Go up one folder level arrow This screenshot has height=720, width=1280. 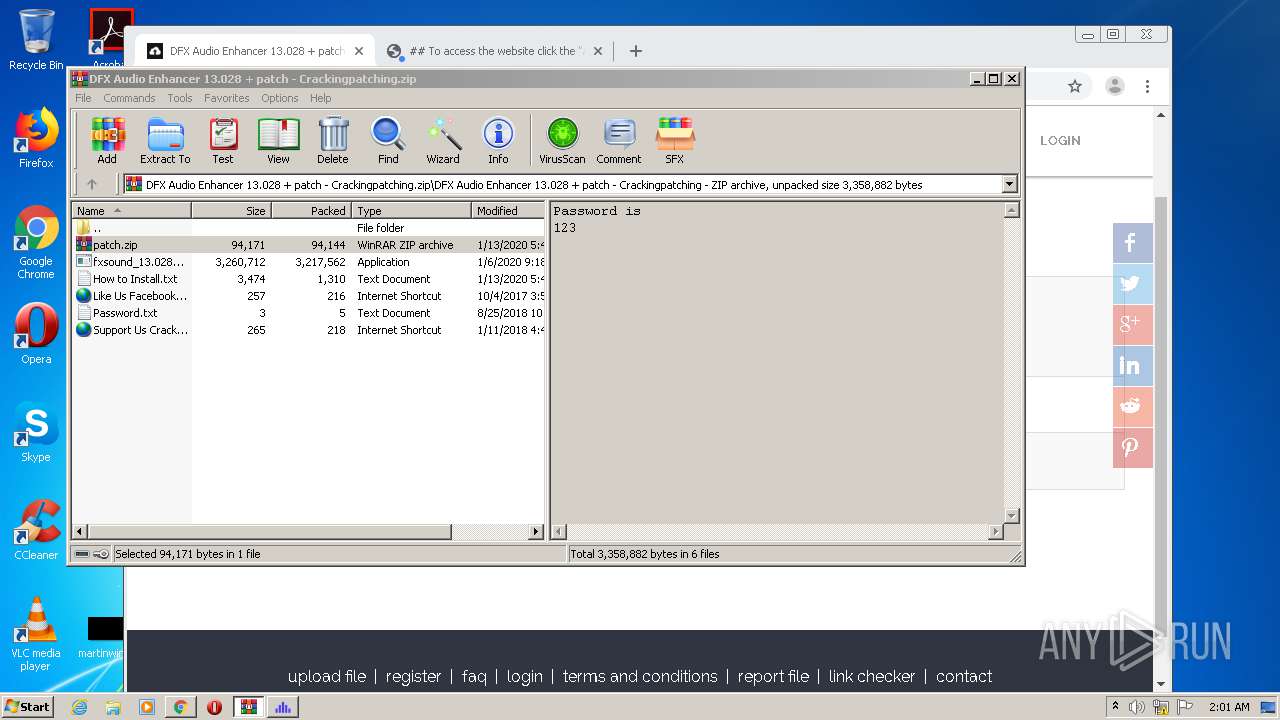click(92, 184)
